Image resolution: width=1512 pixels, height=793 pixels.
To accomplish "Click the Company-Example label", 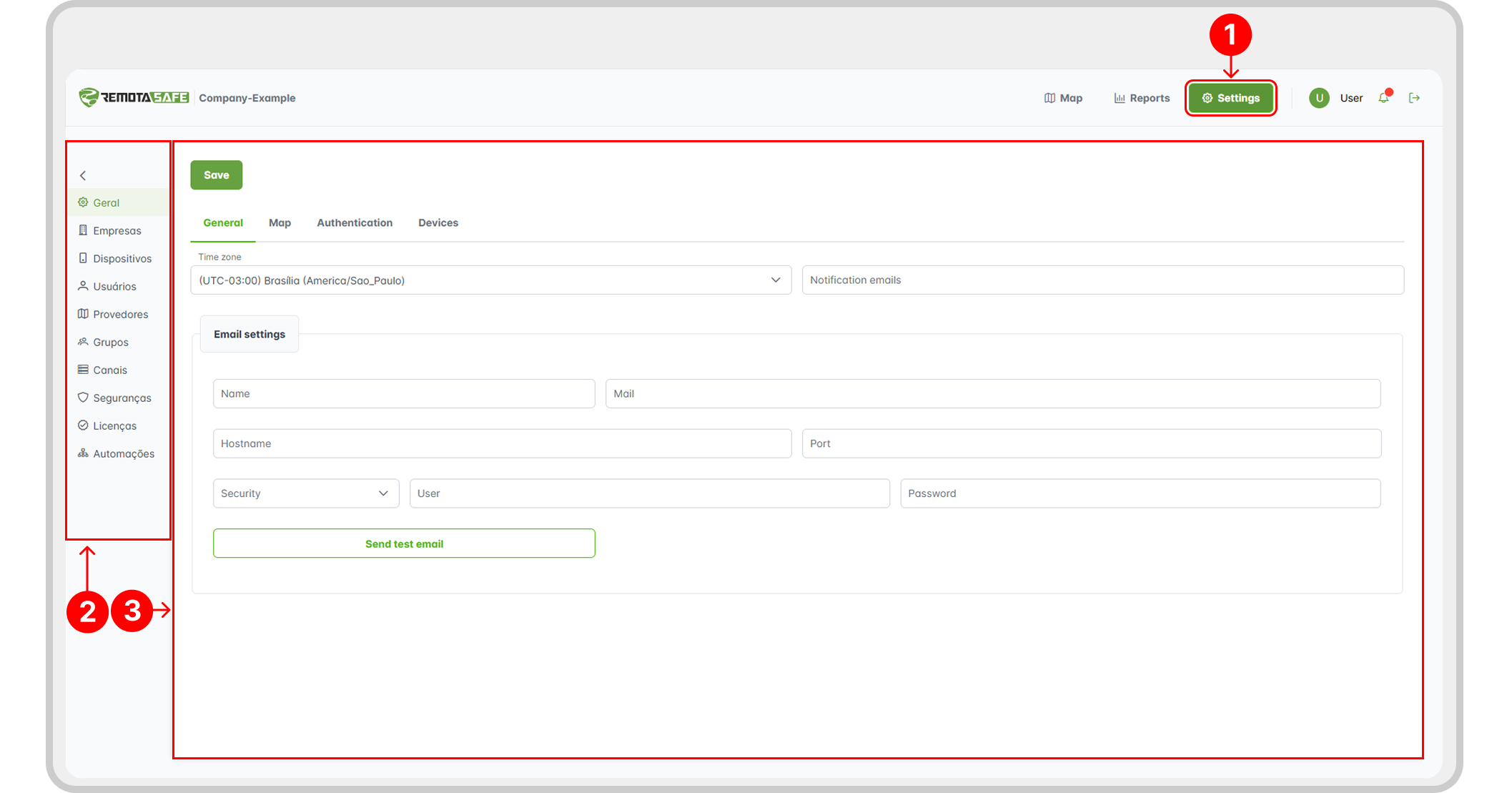I will point(247,98).
